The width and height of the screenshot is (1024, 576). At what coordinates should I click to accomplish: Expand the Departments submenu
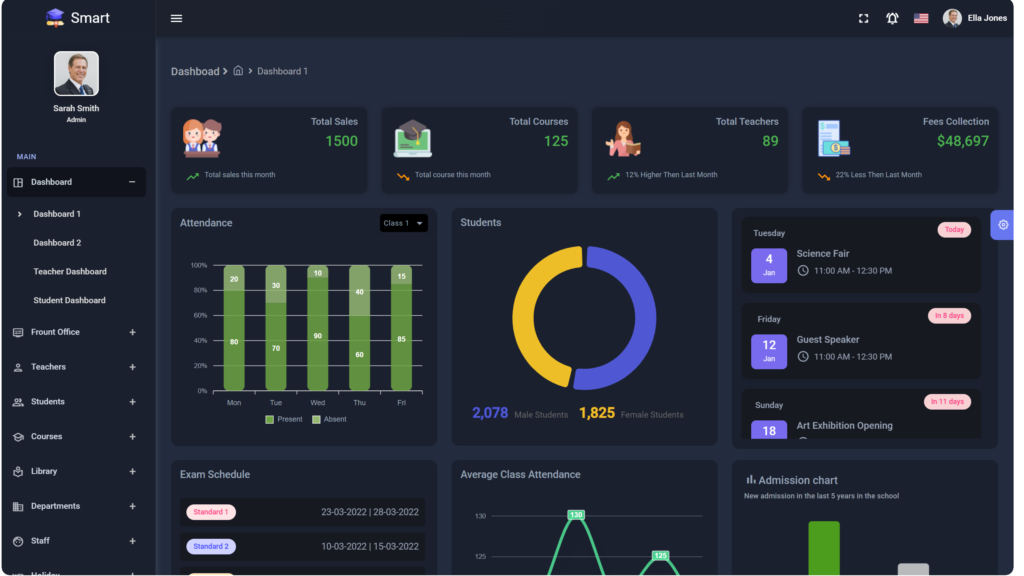tap(133, 506)
